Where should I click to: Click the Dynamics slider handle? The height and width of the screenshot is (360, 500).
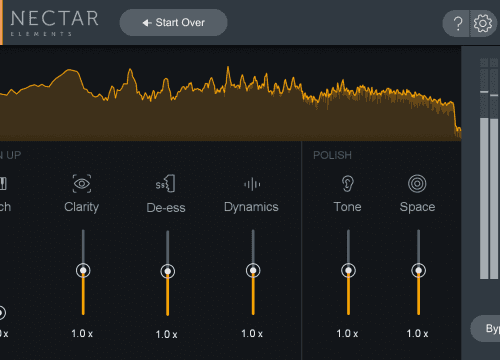point(253,270)
